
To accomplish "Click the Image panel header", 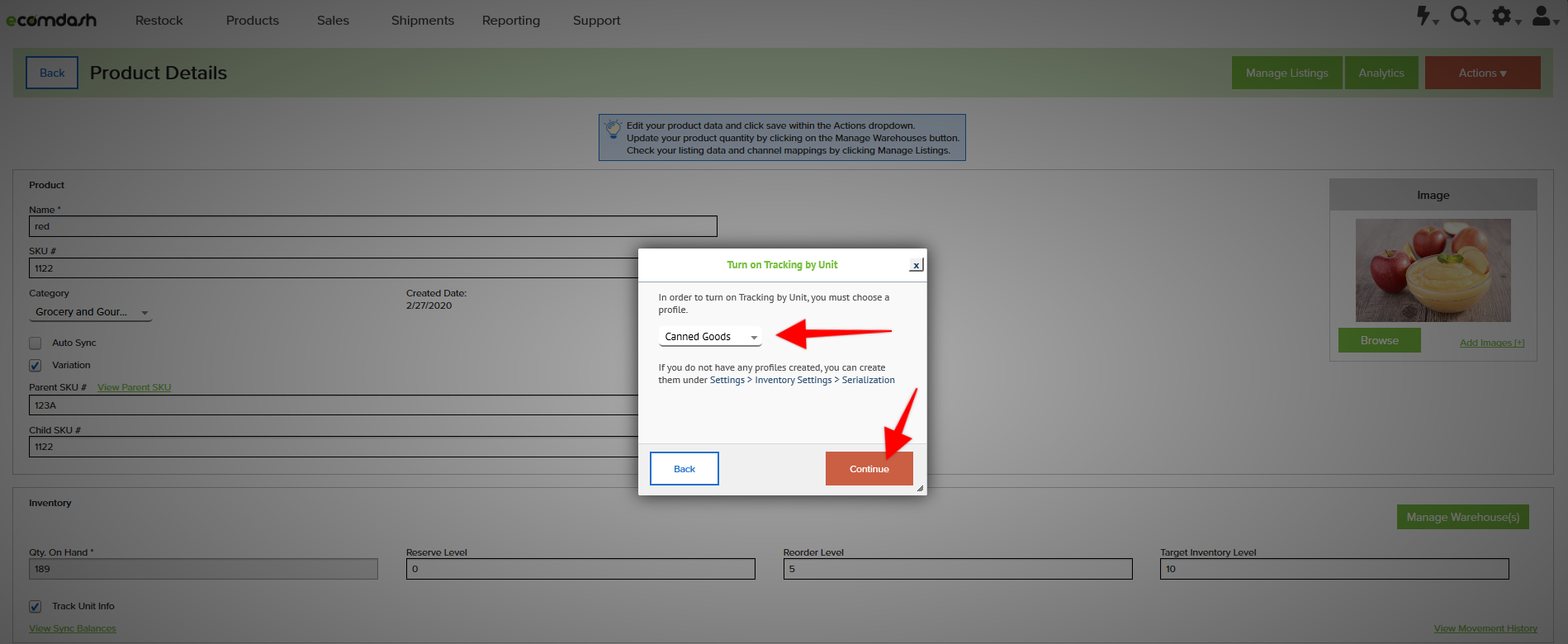I will tap(1433, 195).
